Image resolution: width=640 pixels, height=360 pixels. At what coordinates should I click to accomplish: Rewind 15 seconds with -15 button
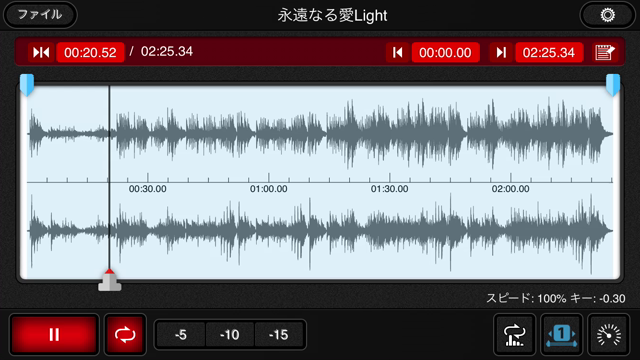coord(279,335)
